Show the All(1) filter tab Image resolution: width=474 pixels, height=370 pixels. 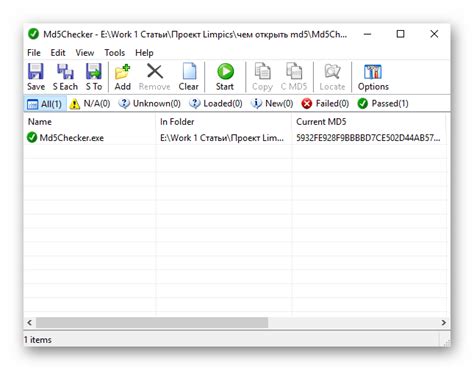(x=45, y=104)
